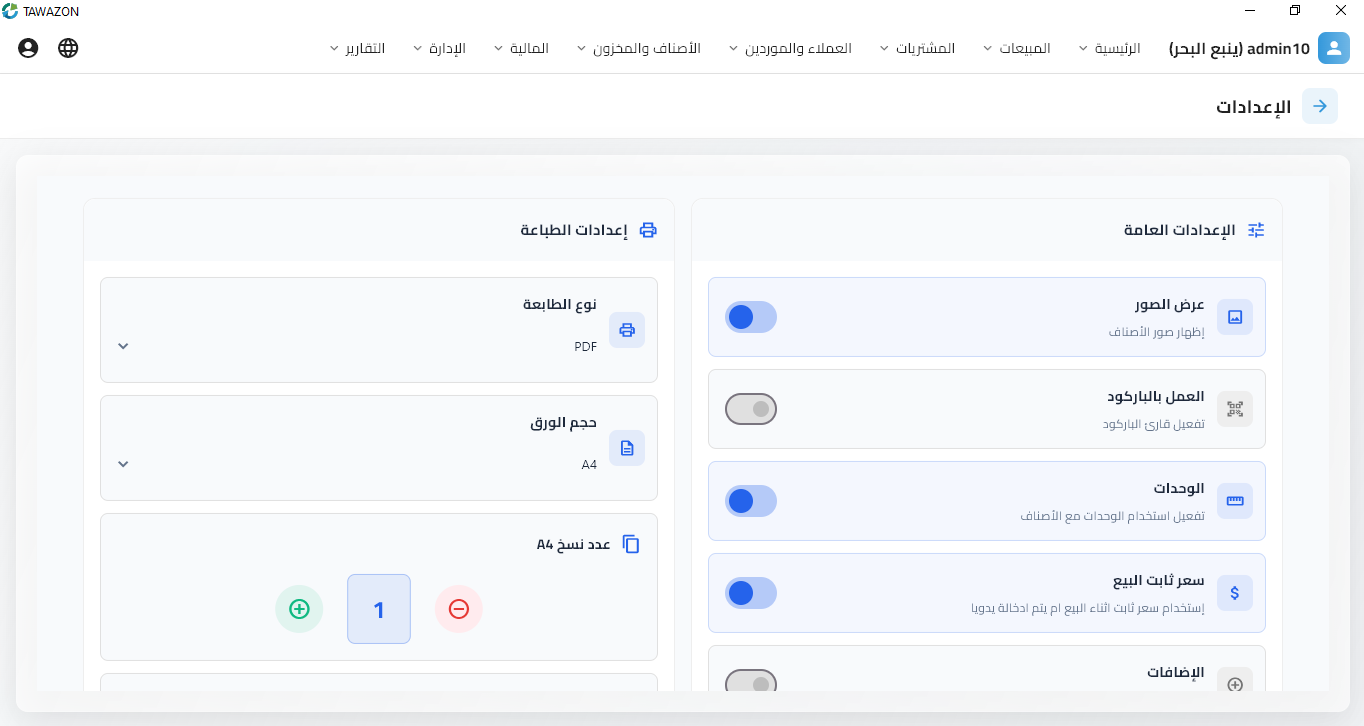Click the copy count field showing 1

378,608
